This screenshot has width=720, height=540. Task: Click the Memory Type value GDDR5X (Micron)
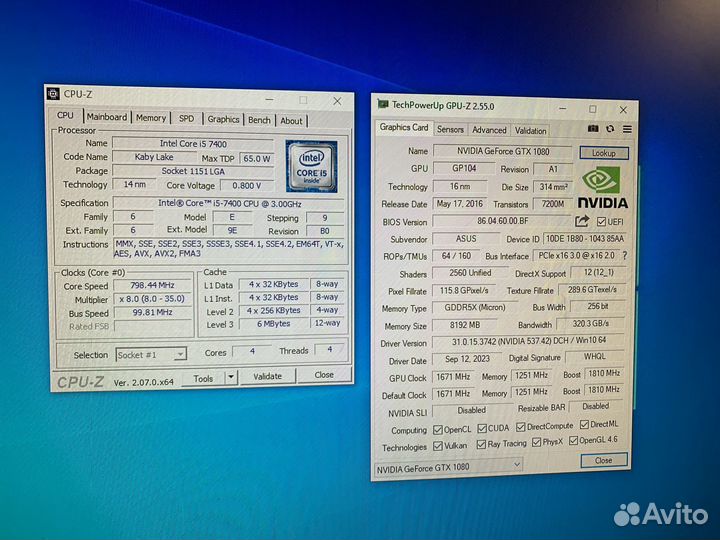[475, 308]
